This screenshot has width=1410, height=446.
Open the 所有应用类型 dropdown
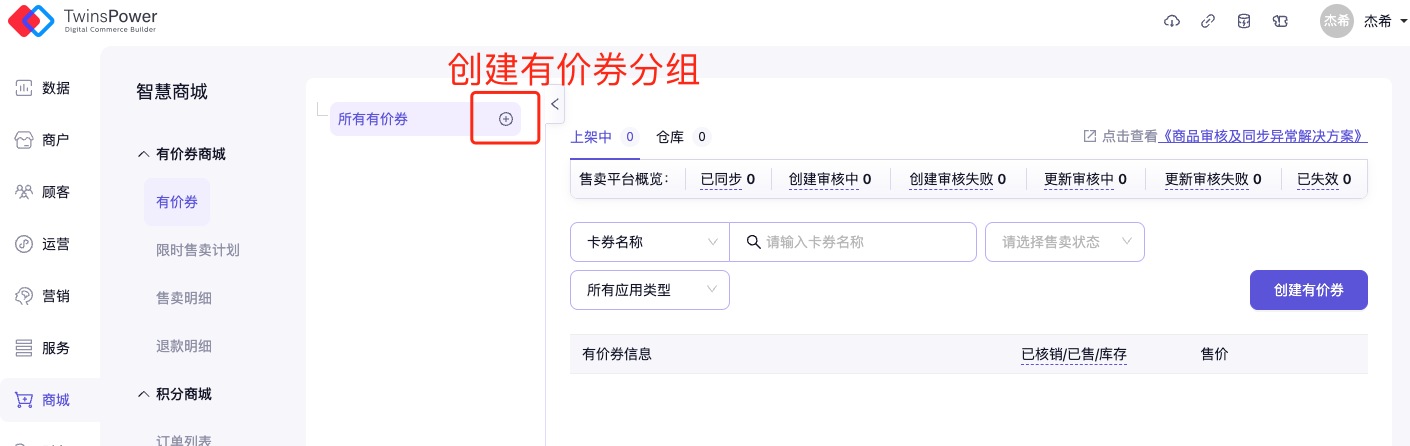pos(650,290)
